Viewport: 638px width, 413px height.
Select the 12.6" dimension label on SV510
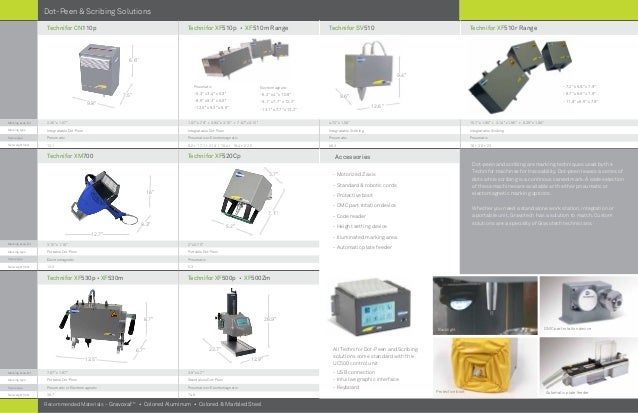[377, 107]
